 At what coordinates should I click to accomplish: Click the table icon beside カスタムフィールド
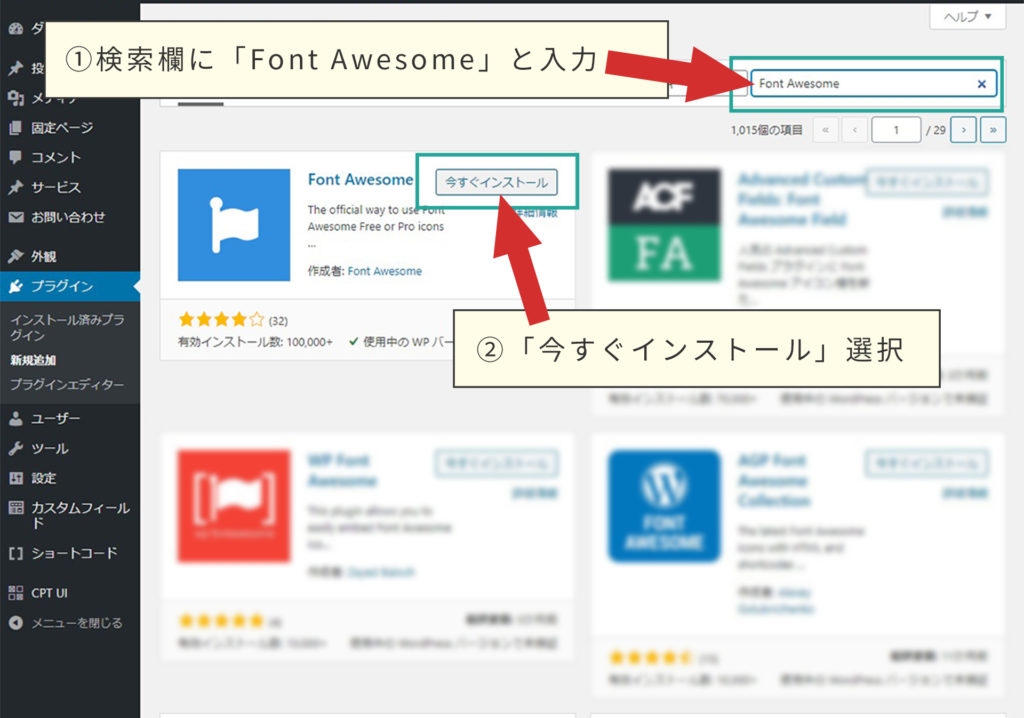tap(16, 508)
